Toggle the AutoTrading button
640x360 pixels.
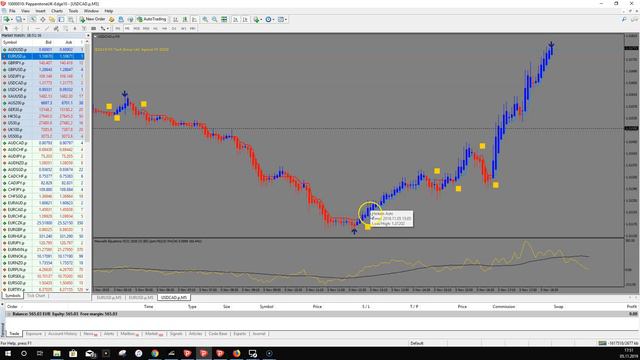tap(152, 19)
